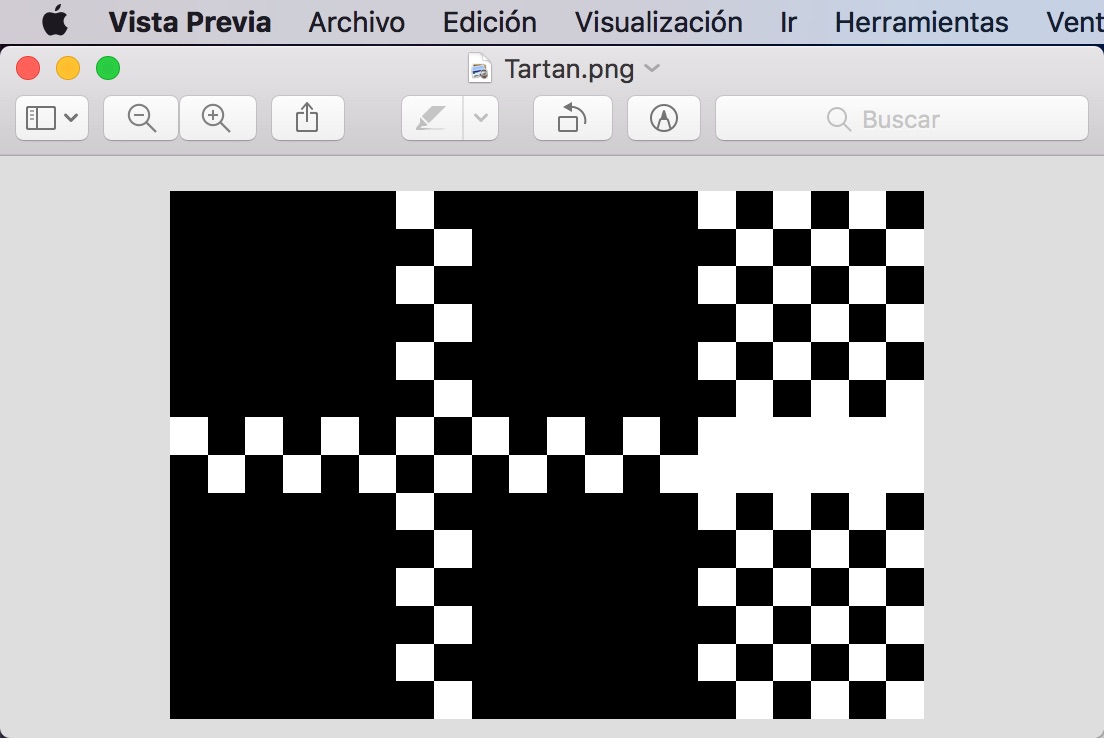The height and width of the screenshot is (738, 1104).
Task: Click the Tartan checkerboard image
Action: point(547,456)
